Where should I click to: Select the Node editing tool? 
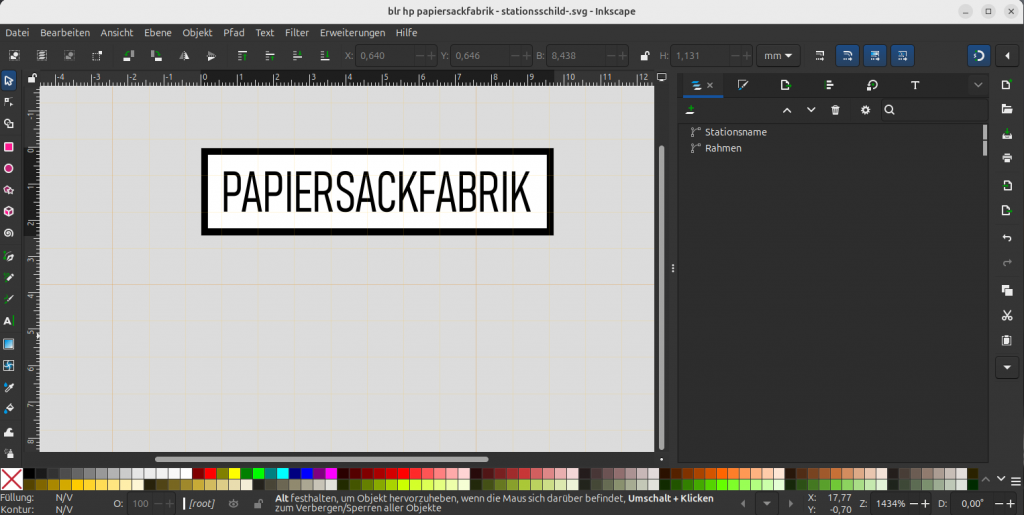pyautogui.click(x=9, y=102)
